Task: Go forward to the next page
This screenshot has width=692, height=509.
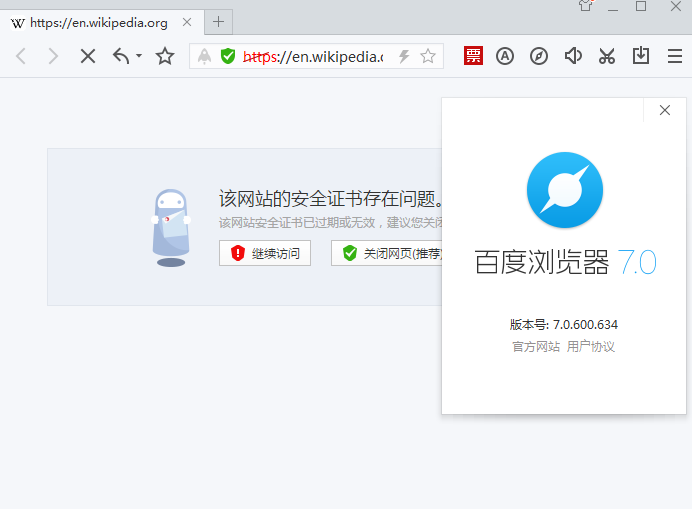Action: (x=53, y=57)
